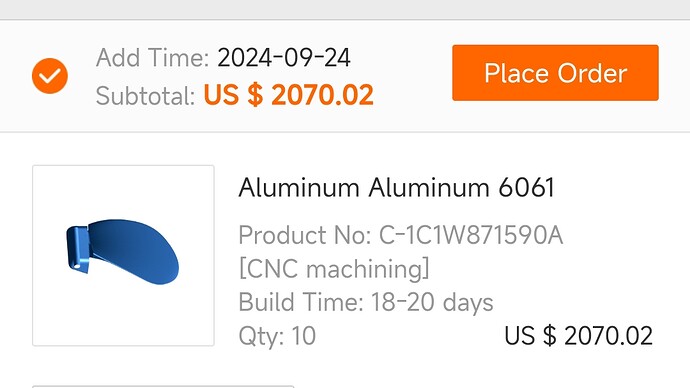The image size is (690, 388).
Task: Click the partially visible box below the thumbnail
Action: pos(163,386)
